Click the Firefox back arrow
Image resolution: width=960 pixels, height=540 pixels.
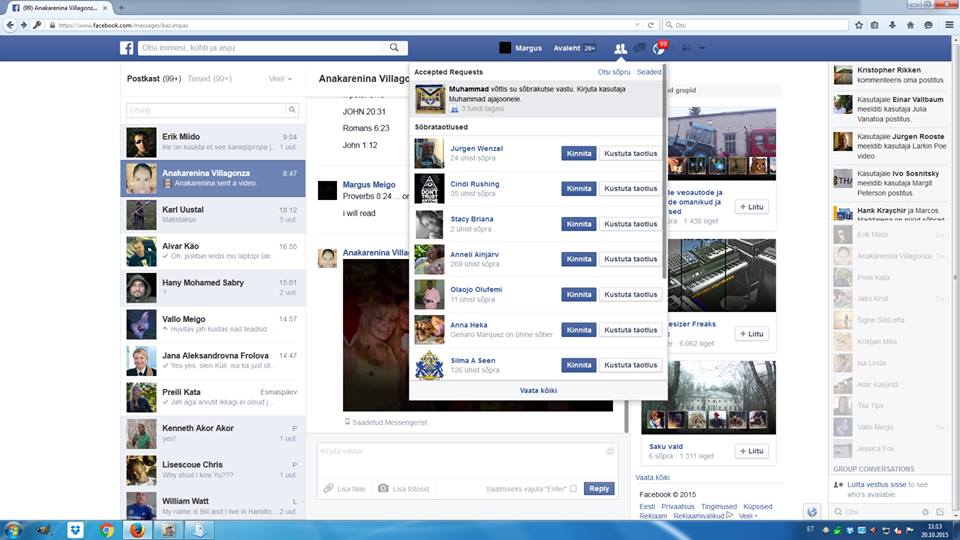[10, 25]
